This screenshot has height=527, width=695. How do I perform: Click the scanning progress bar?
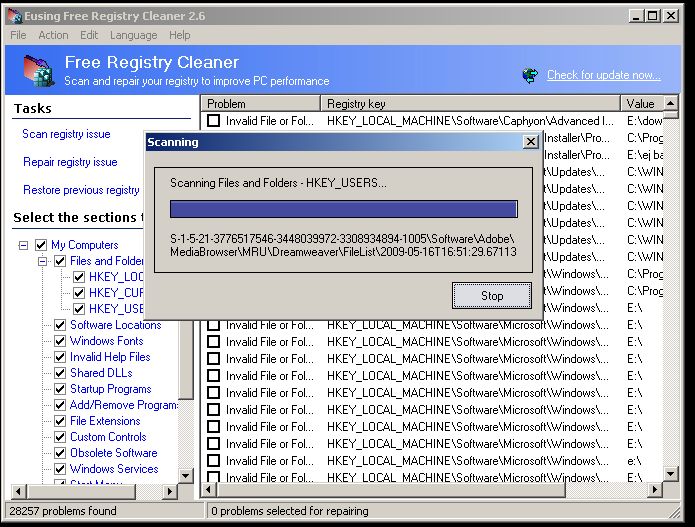(x=344, y=209)
